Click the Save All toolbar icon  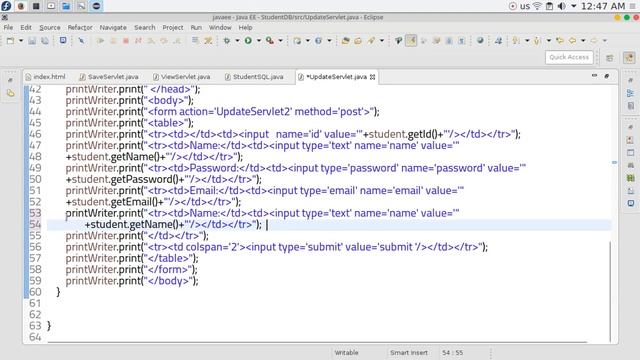pyautogui.click(x=45, y=40)
